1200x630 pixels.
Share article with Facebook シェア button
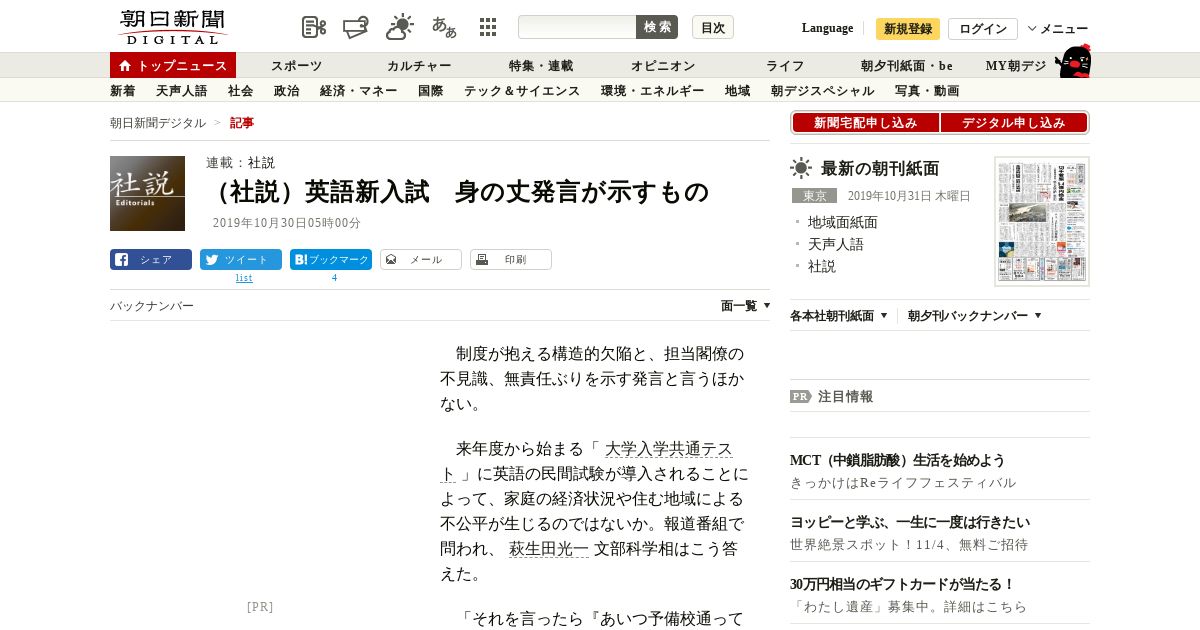coord(151,260)
